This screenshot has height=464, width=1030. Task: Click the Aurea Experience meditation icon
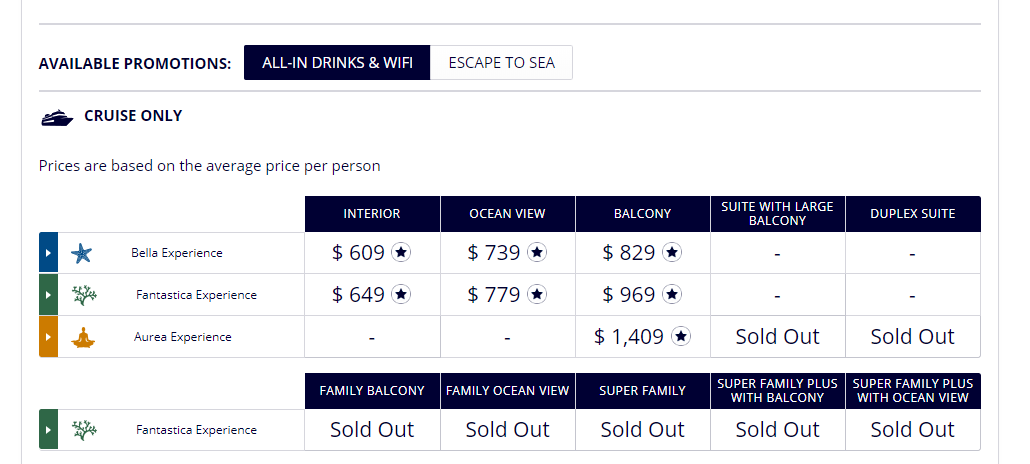[81, 337]
